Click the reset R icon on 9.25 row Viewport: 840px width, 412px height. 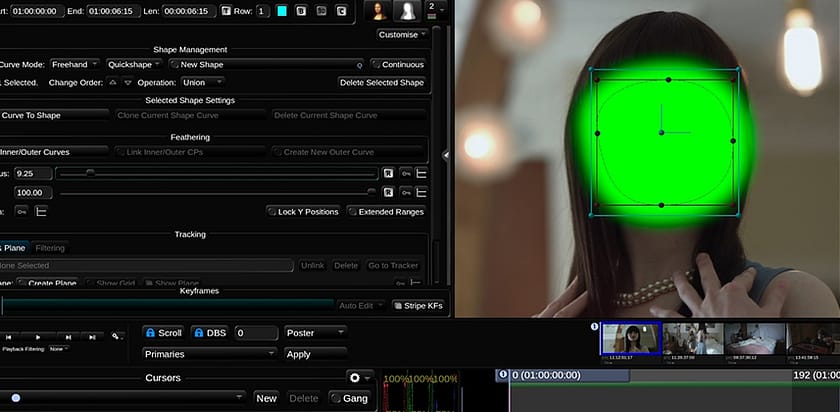click(388, 174)
